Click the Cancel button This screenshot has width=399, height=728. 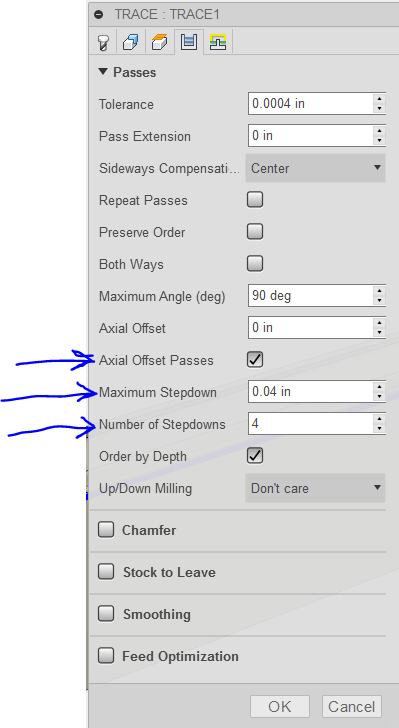(x=352, y=706)
